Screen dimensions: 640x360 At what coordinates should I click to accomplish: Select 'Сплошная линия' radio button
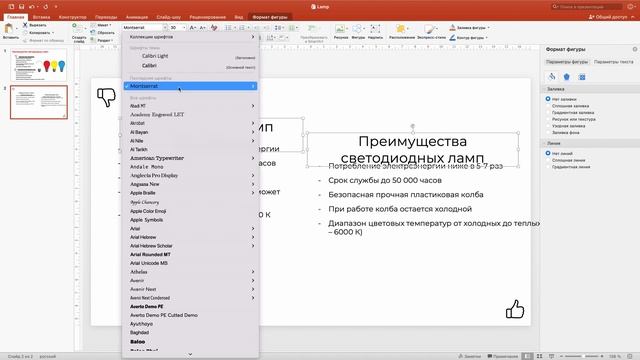coord(548,160)
